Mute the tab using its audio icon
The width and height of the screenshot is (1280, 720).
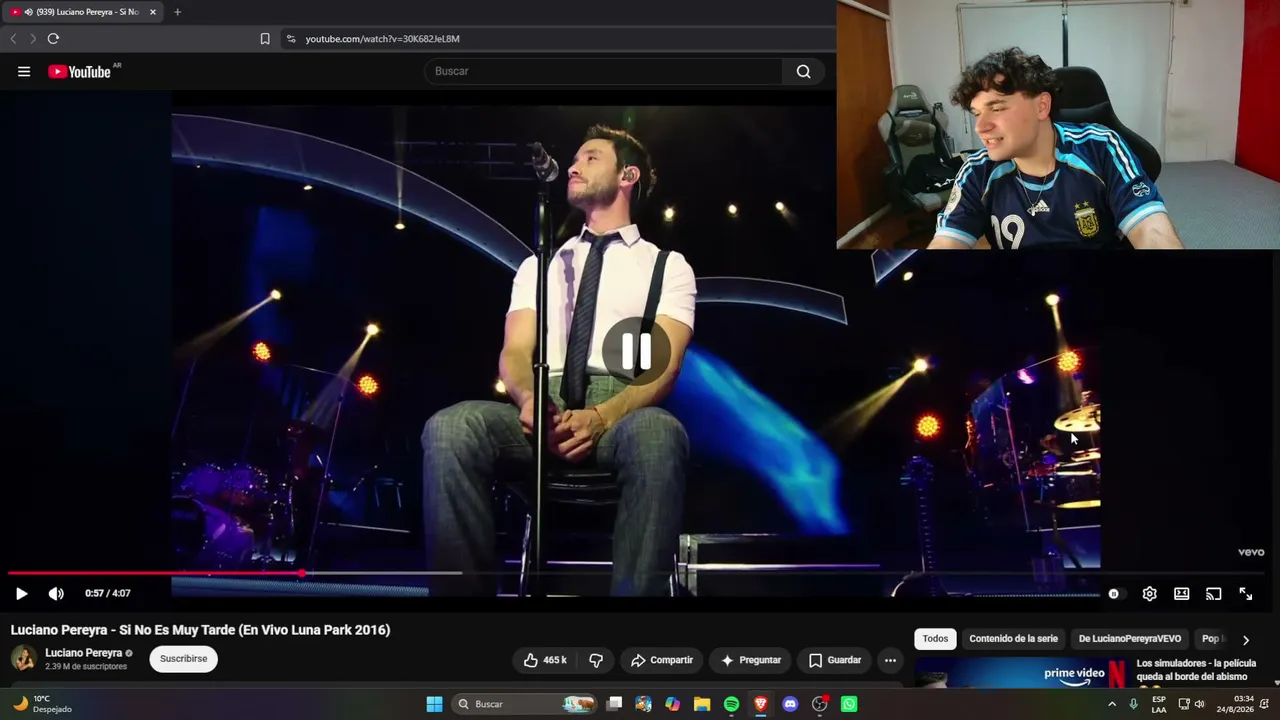28,12
